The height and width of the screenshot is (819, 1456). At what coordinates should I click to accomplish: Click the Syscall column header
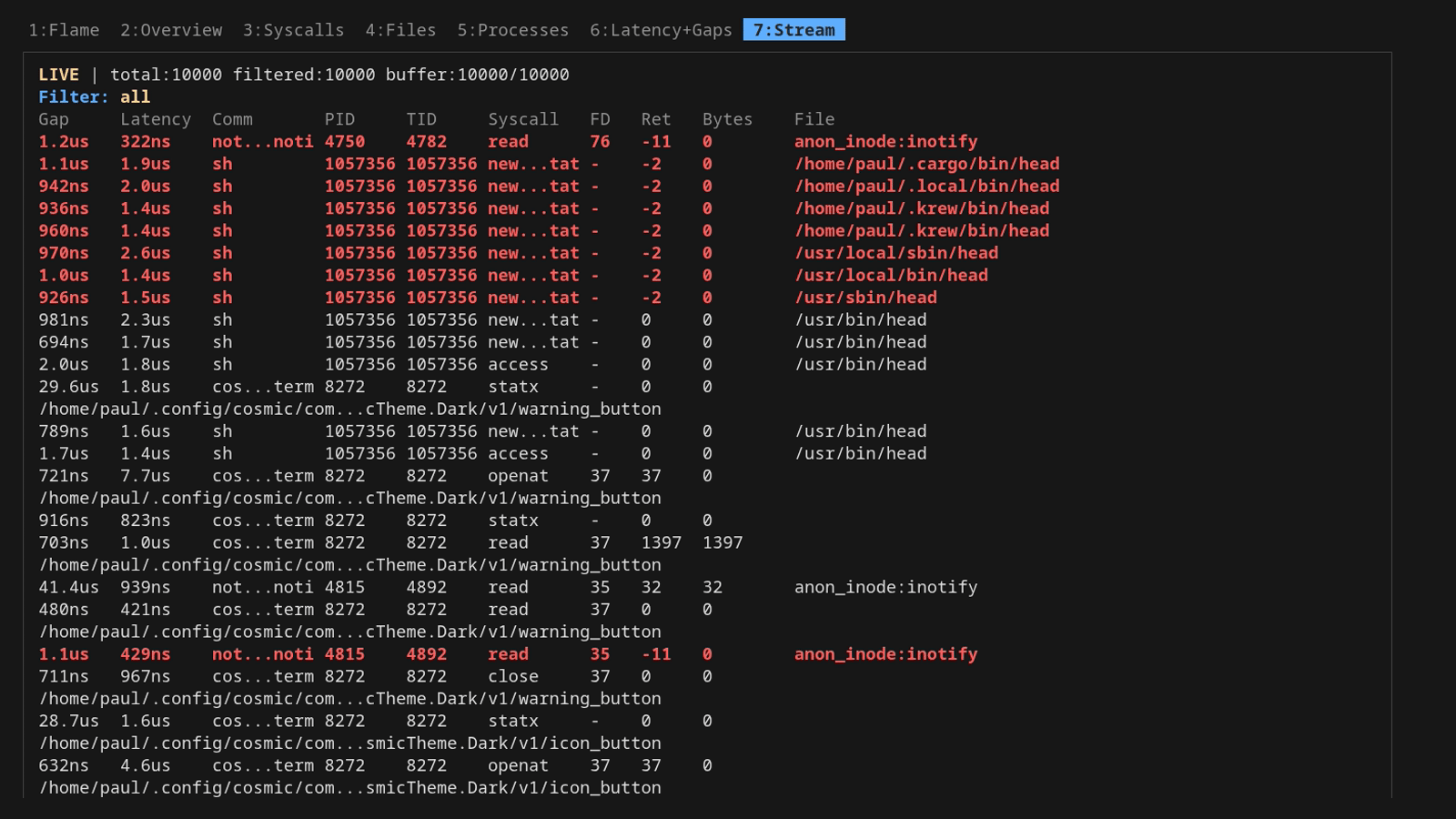tap(523, 119)
